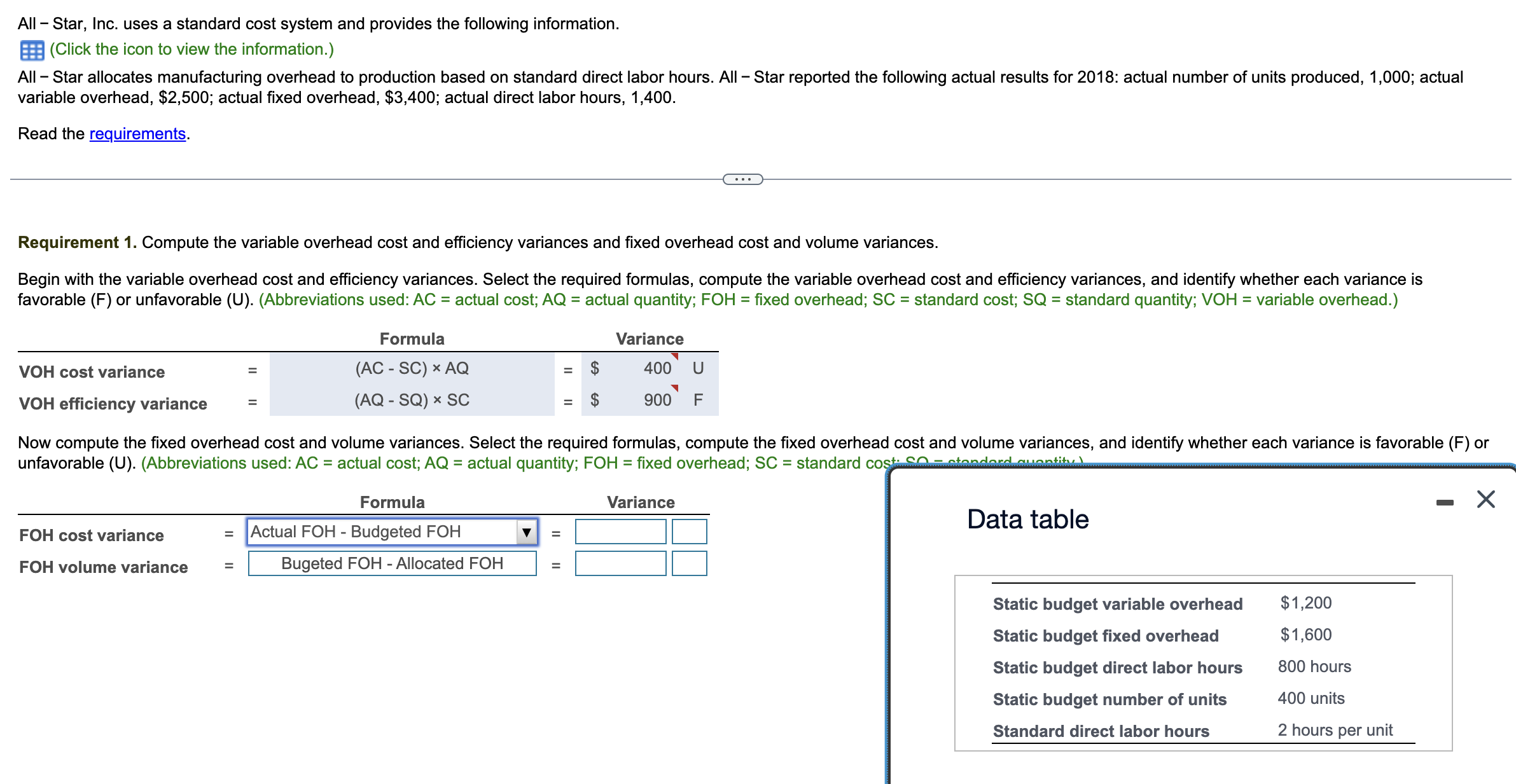This screenshot has height=784, width=1516.
Task: Select the (AQ - SQ) × SC formula field
Action: click(412, 399)
